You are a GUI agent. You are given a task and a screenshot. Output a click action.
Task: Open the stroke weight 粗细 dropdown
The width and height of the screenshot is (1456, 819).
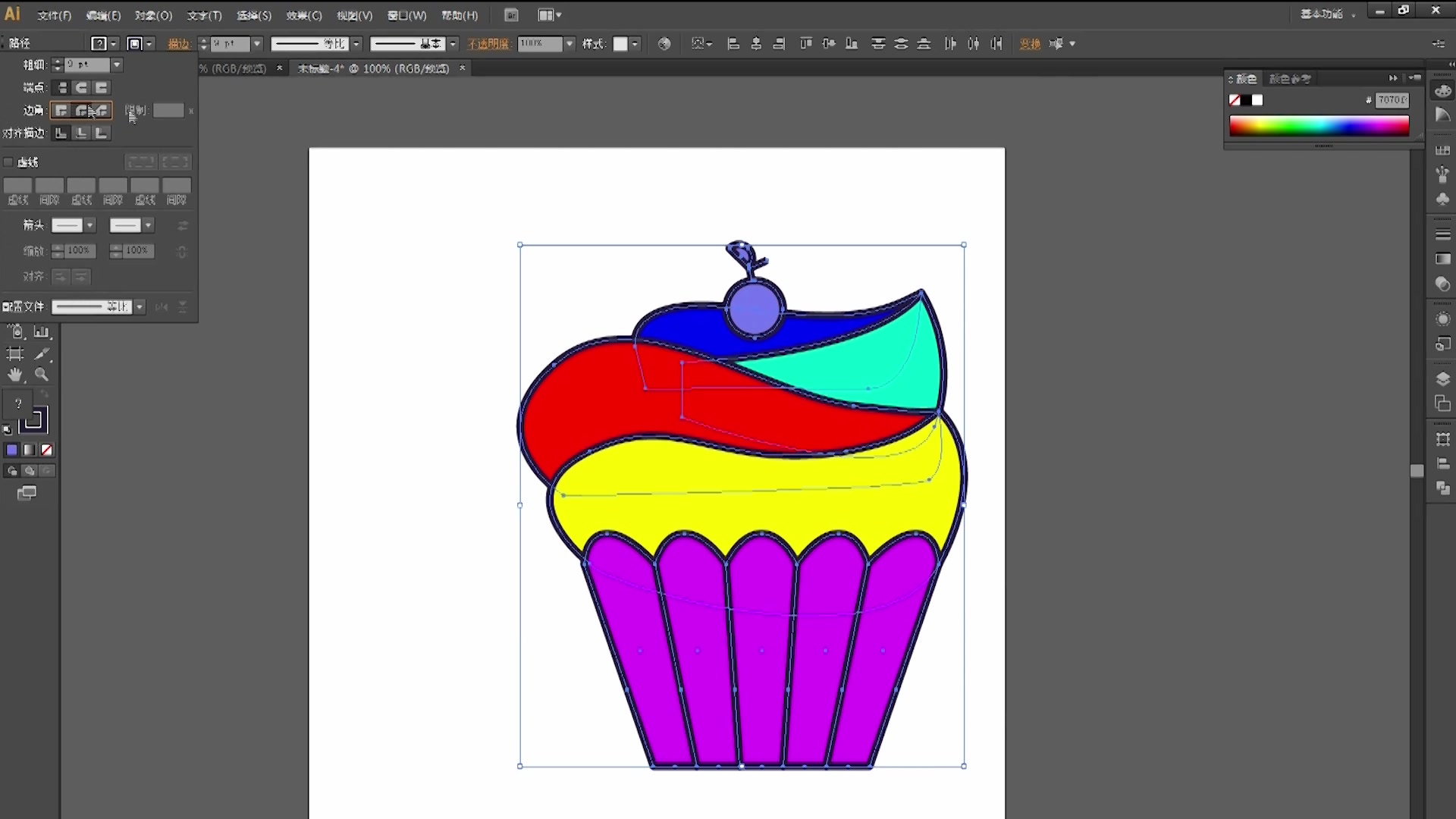[x=117, y=65]
